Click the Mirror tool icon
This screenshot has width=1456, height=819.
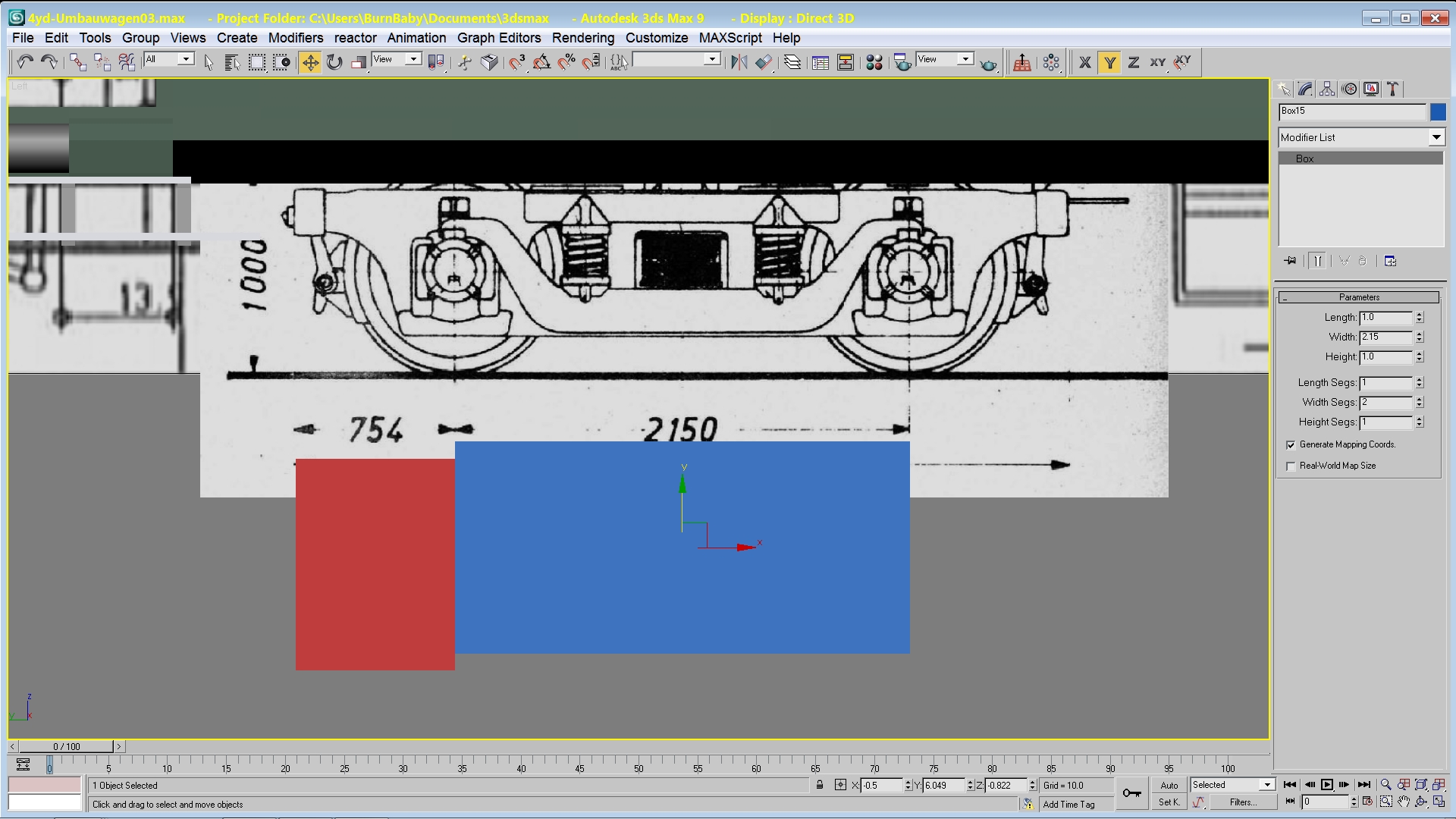[739, 62]
